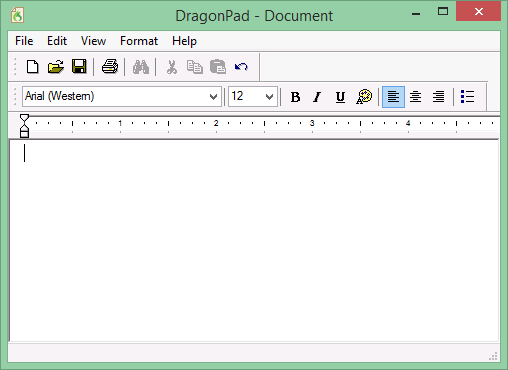Viewport: 508px width, 370px height.
Task: Open the Help menu
Action: tap(184, 41)
